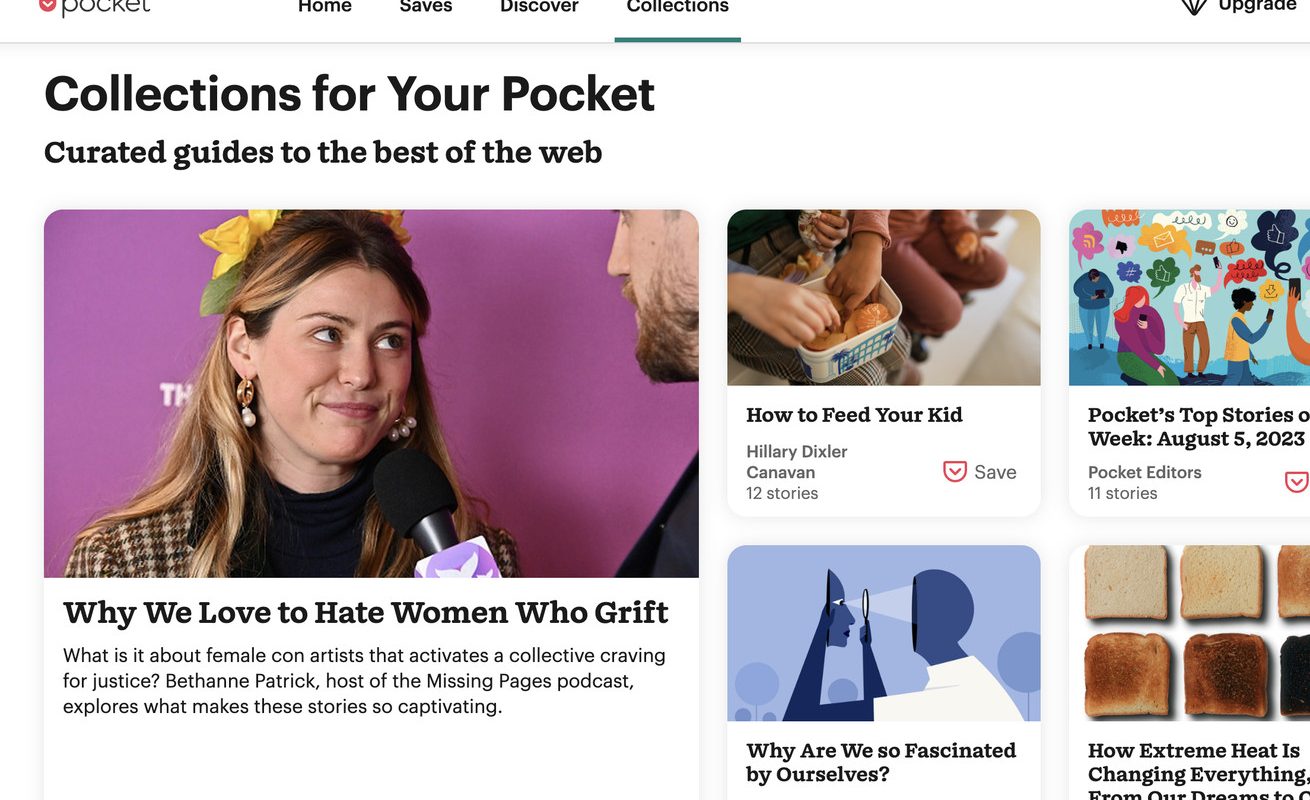
Task: Click the kids' snack box thumbnail
Action: pyautogui.click(x=884, y=297)
